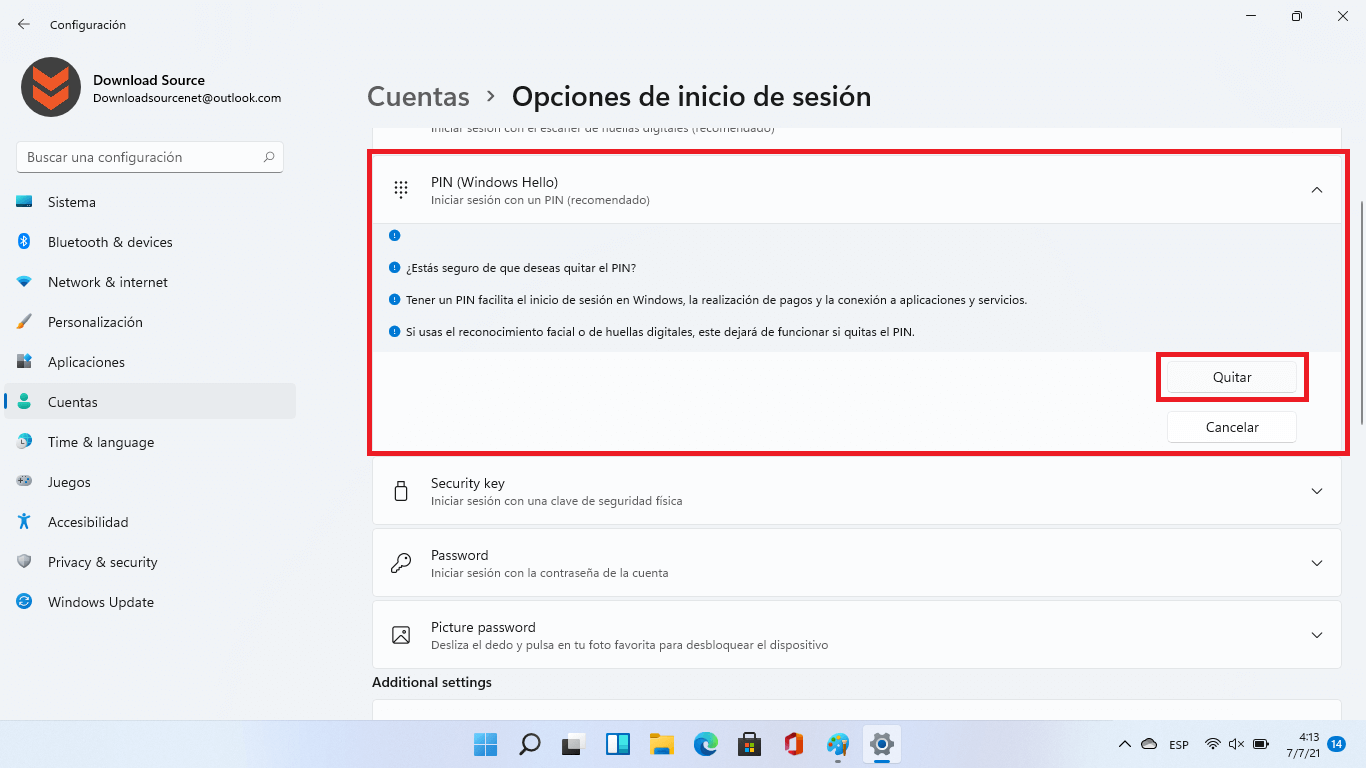Click the Accesibilidad figure icon
This screenshot has width=1366, height=768.
pos(24,522)
